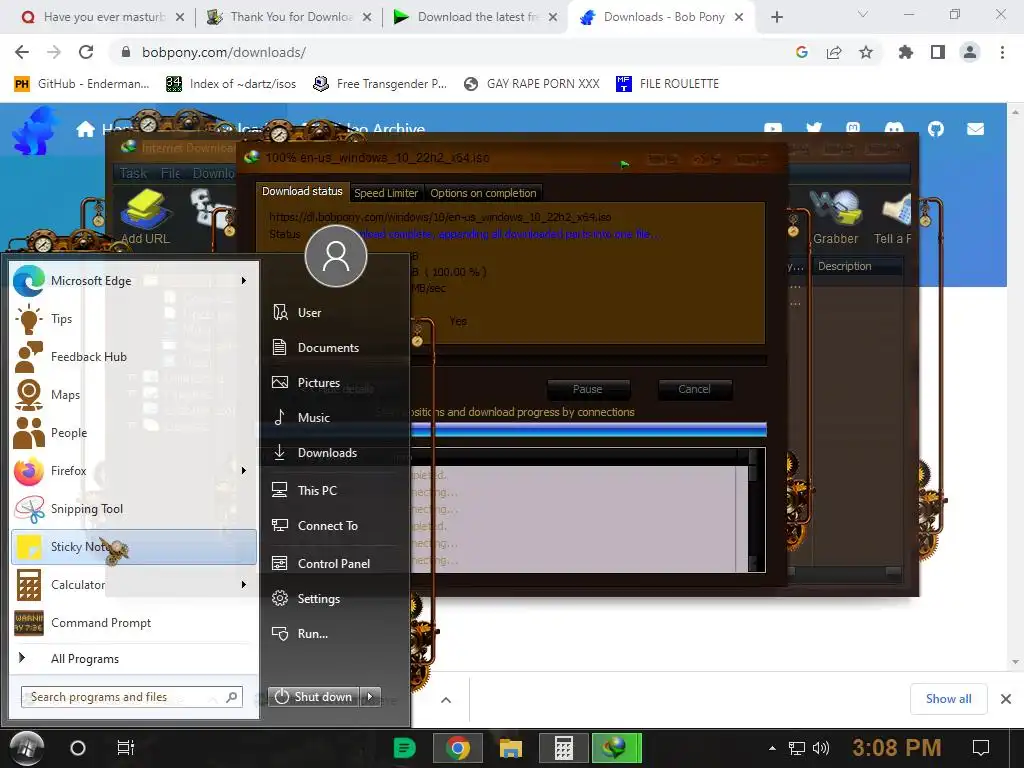This screenshot has width=1024, height=768.
Task: Click Show all downloads button
Action: coord(948,699)
